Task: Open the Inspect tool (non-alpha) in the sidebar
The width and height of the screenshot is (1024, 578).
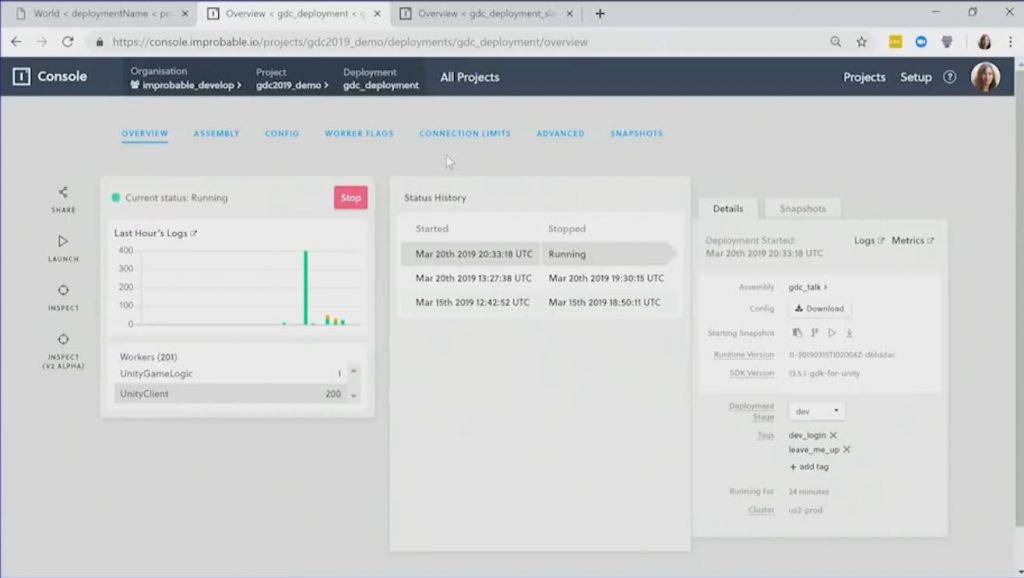Action: (63, 290)
